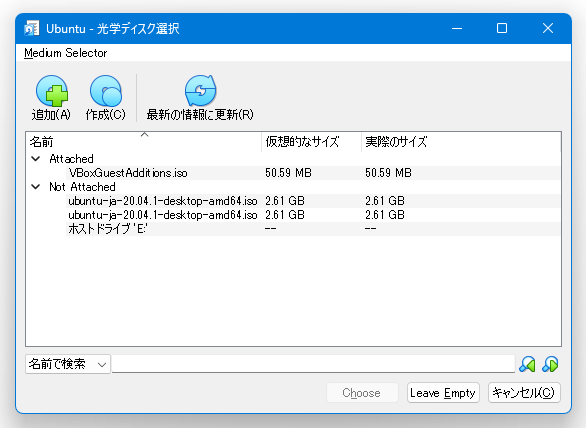Click the Create (作成) disk icon
Image resolution: width=586 pixels, height=428 pixels.
click(106, 91)
